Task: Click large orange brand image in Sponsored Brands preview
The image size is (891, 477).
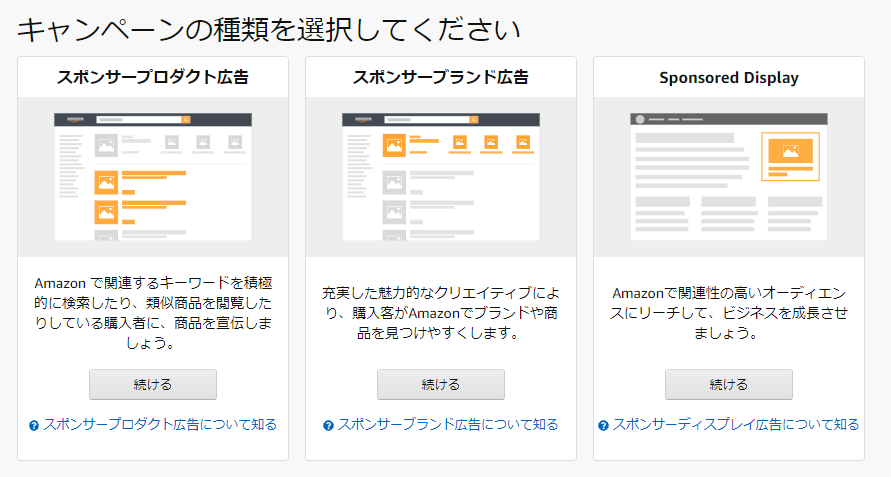Action: click(394, 146)
